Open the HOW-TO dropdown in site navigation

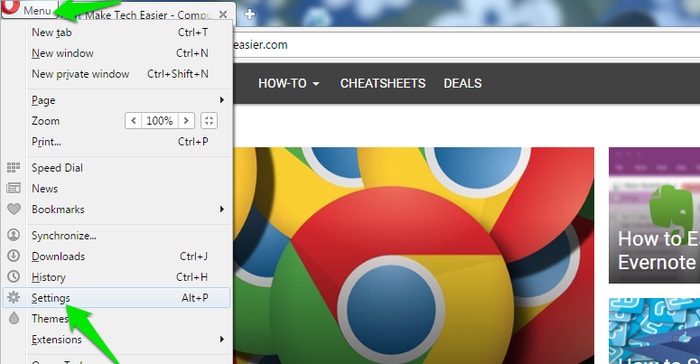pyautogui.click(x=289, y=84)
